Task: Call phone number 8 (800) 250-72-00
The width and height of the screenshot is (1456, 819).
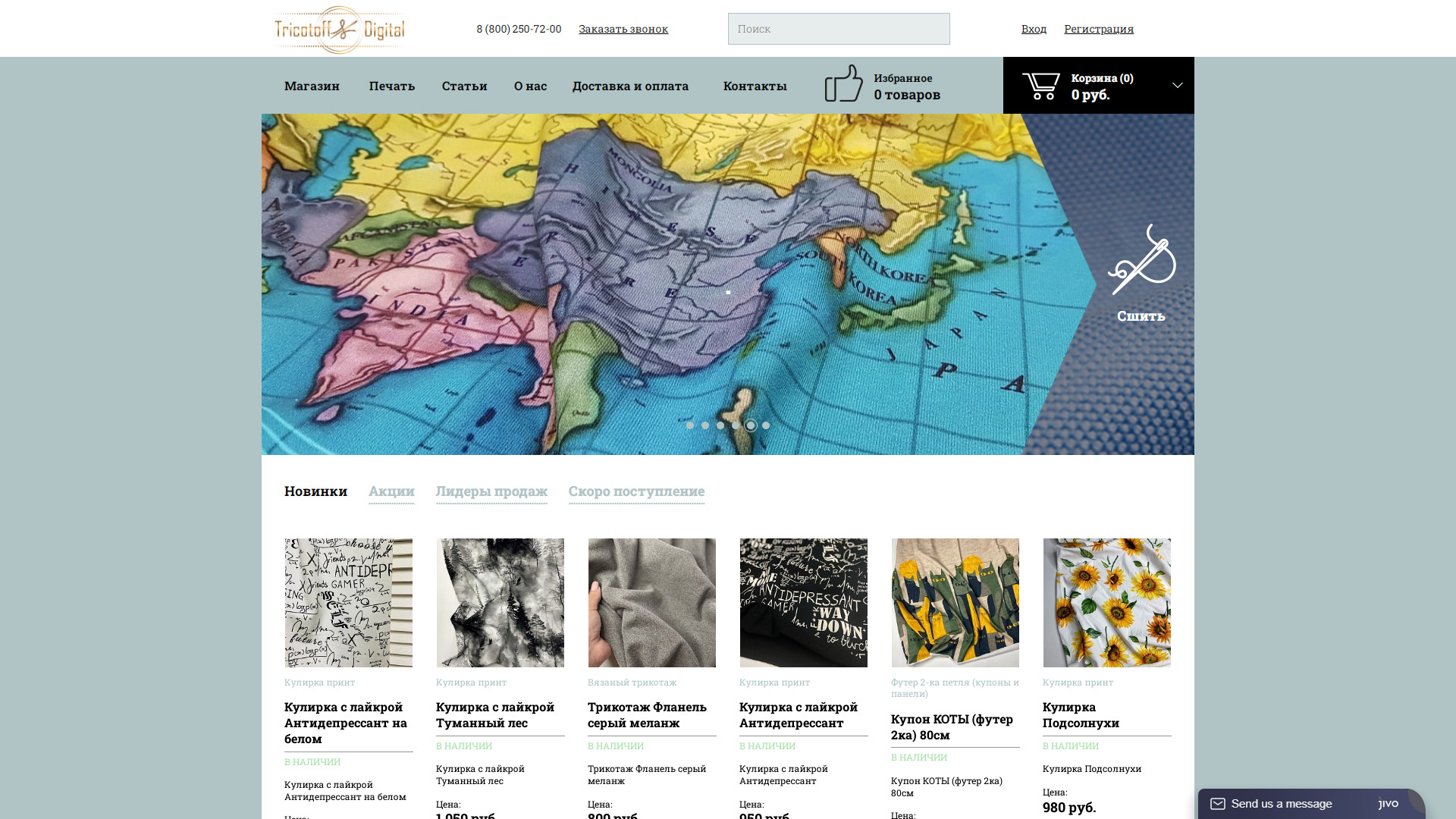Action: coord(519,29)
